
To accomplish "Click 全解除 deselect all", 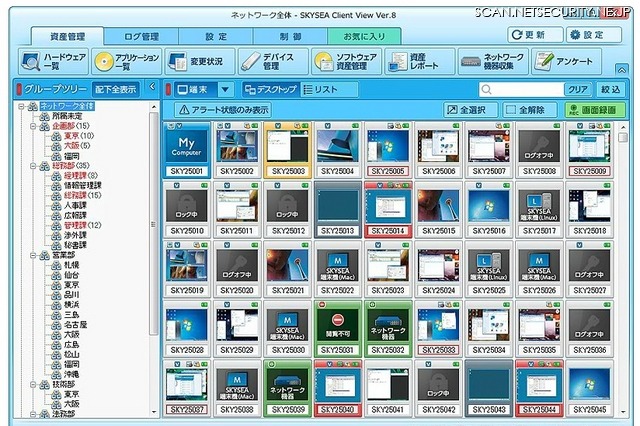I will (530, 110).
